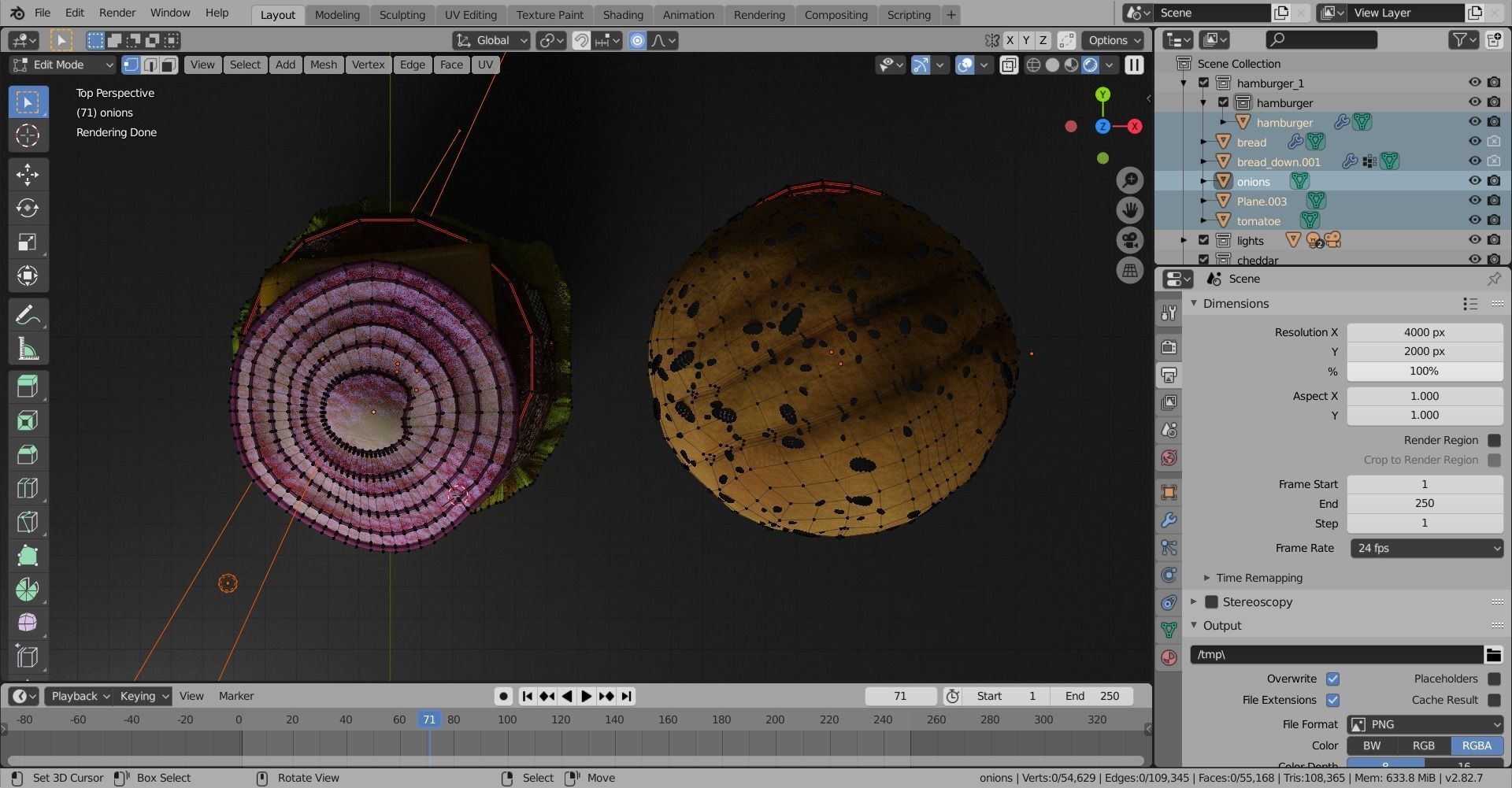Click the output path /tmp\ field

[x=1336, y=654]
